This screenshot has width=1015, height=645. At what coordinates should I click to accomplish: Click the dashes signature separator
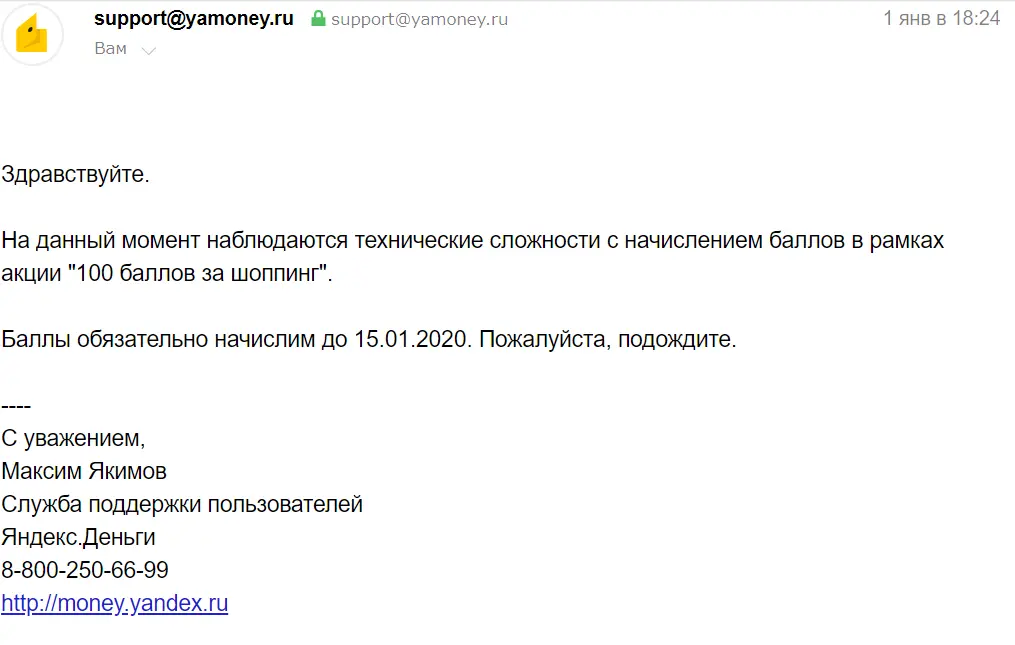pyautogui.click(x=16, y=406)
